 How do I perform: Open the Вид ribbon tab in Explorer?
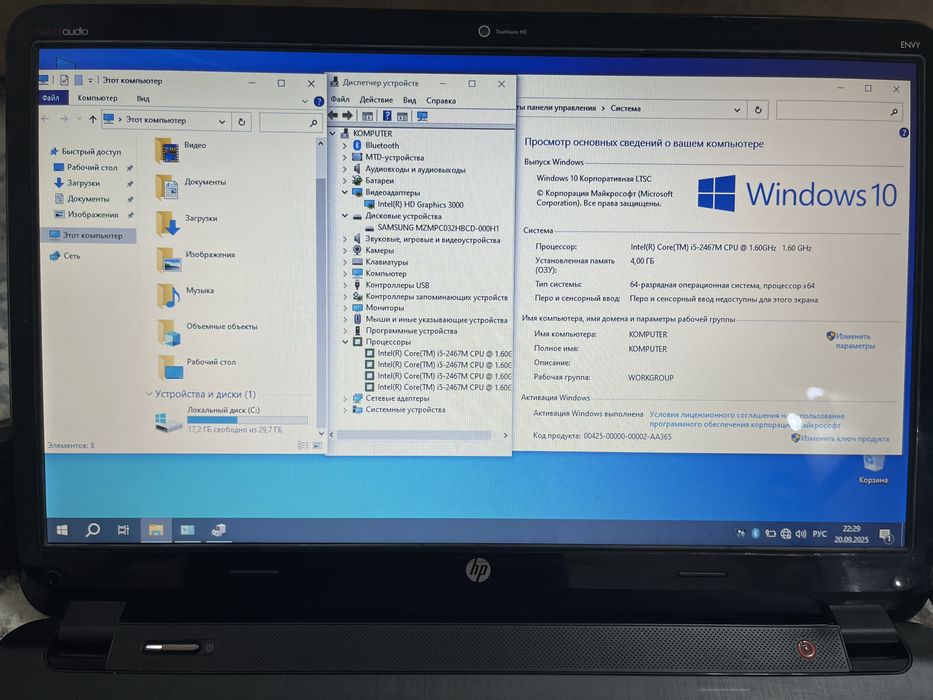click(x=143, y=99)
